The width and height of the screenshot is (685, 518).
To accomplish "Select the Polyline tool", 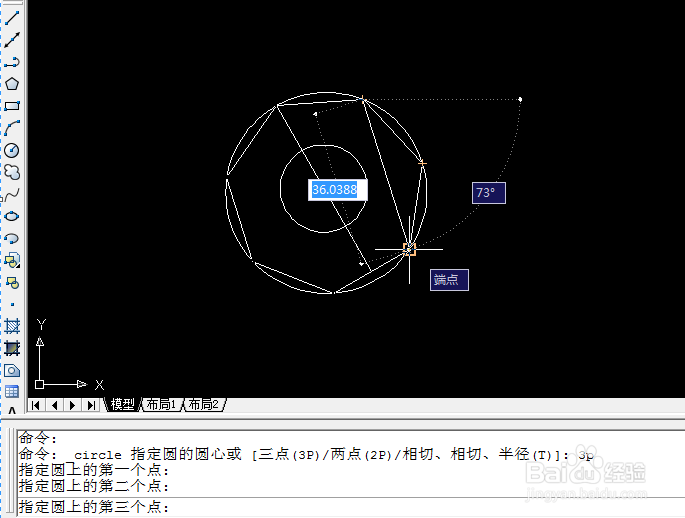I will pos(12,62).
